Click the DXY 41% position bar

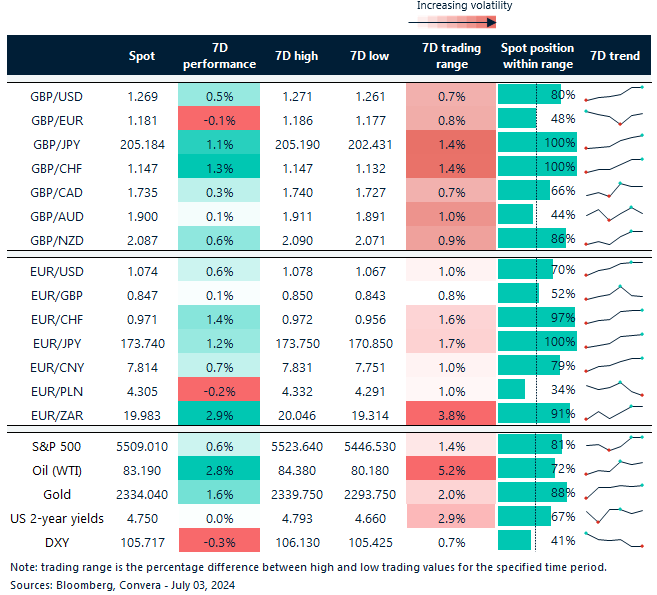click(514, 540)
